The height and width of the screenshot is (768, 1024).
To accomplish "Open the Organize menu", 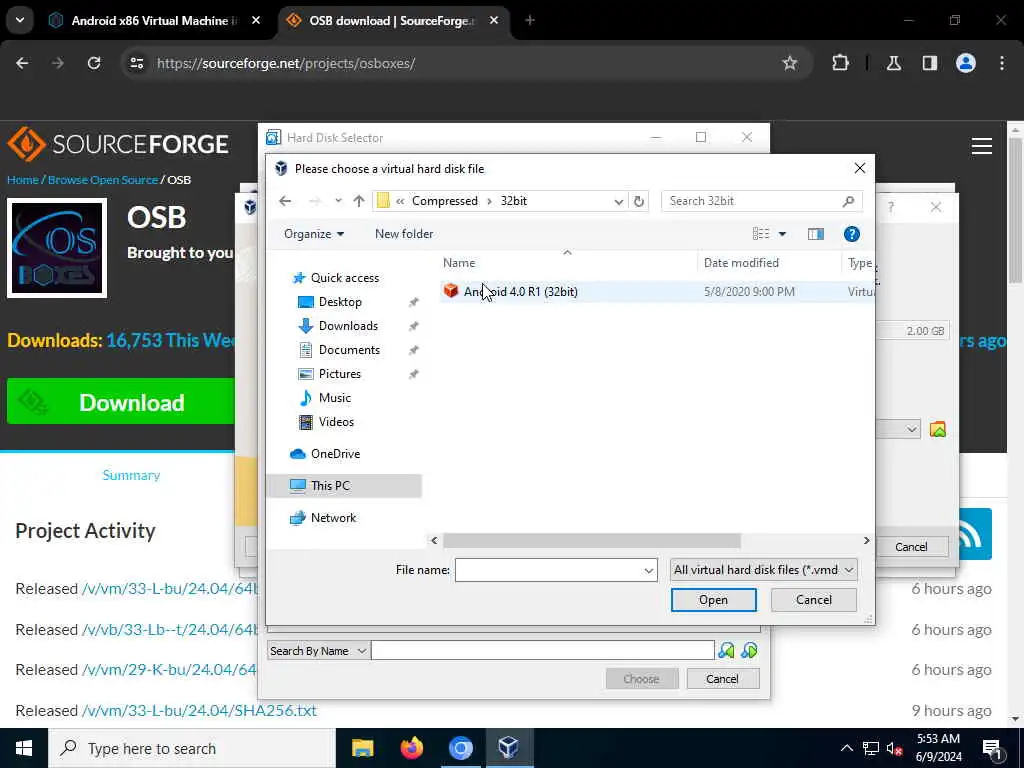I will [314, 234].
